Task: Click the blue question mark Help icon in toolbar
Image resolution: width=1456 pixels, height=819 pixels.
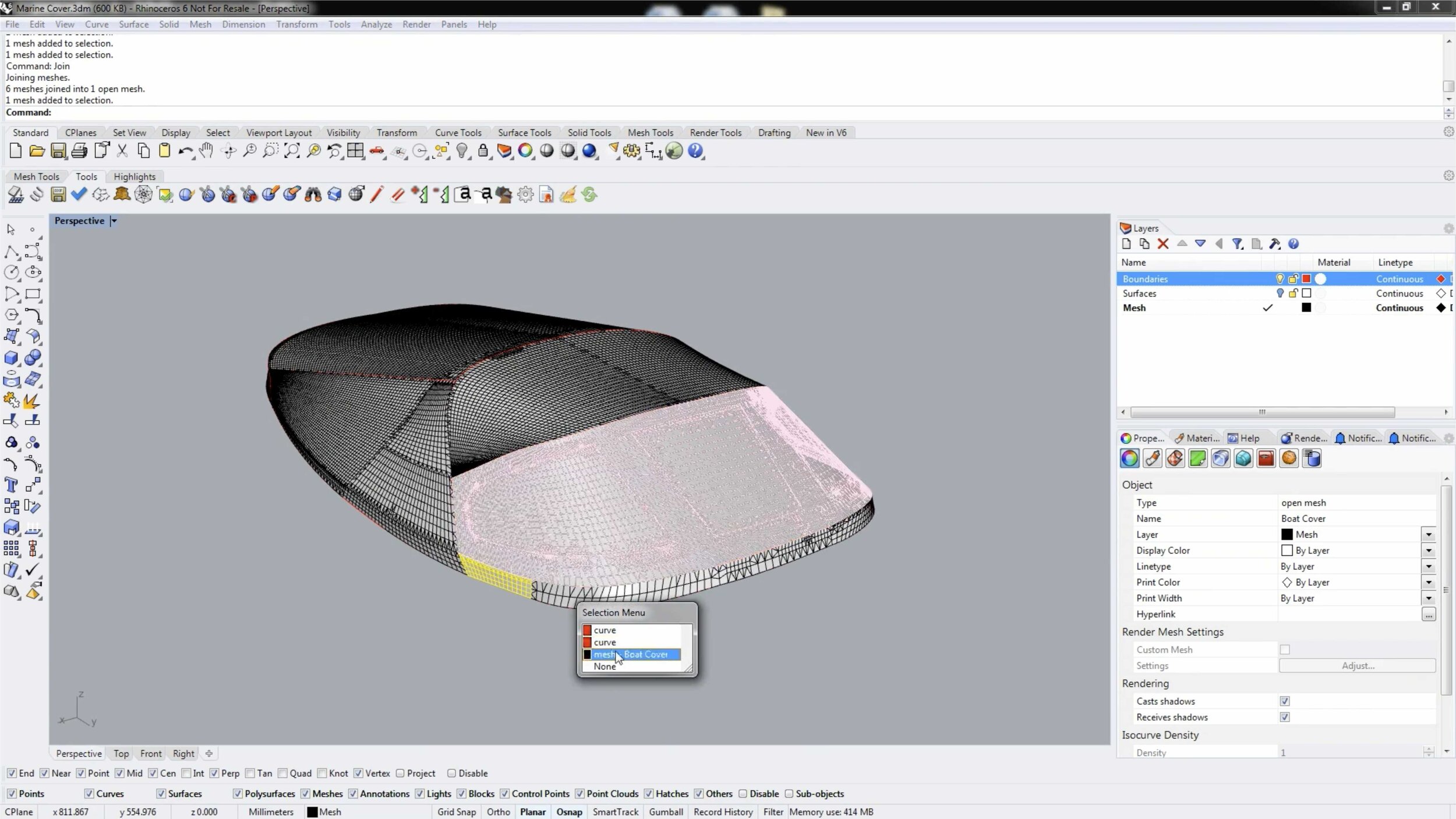Action: [x=695, y=151]
